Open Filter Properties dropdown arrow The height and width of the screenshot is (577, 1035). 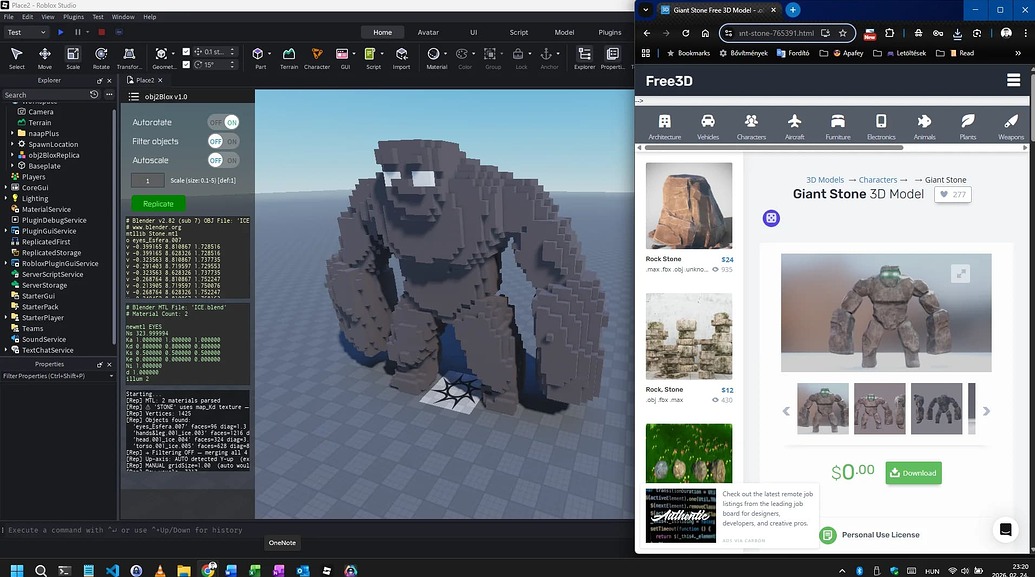tap(111, 376)
